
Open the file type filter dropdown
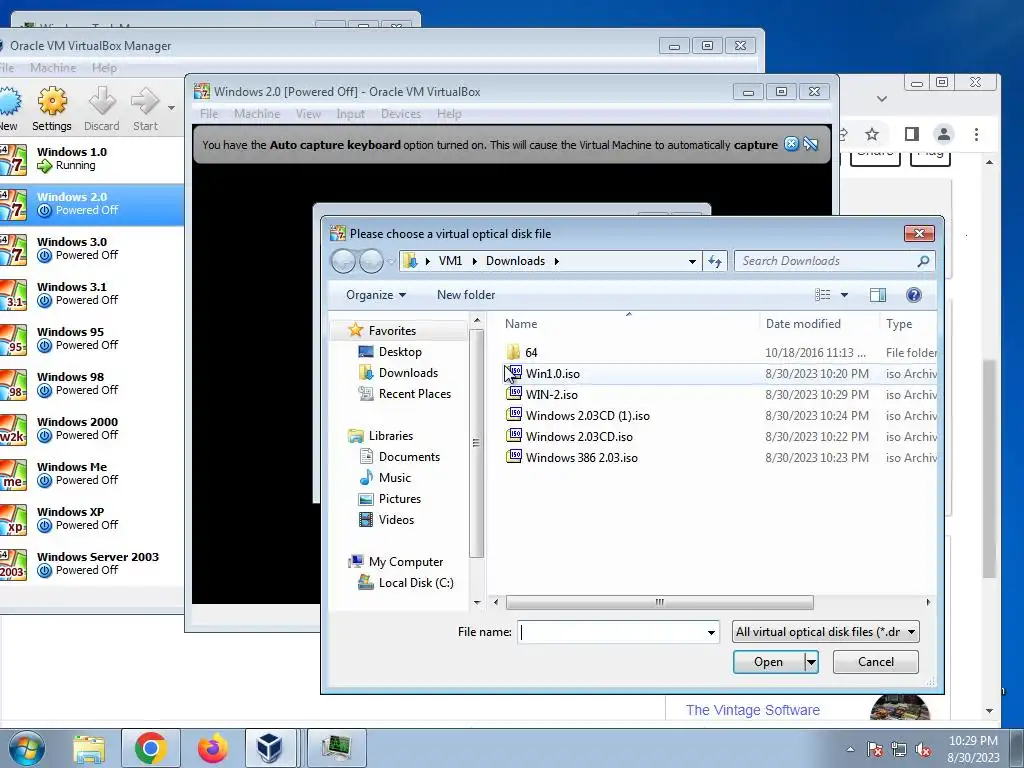[x=826, y=632]
